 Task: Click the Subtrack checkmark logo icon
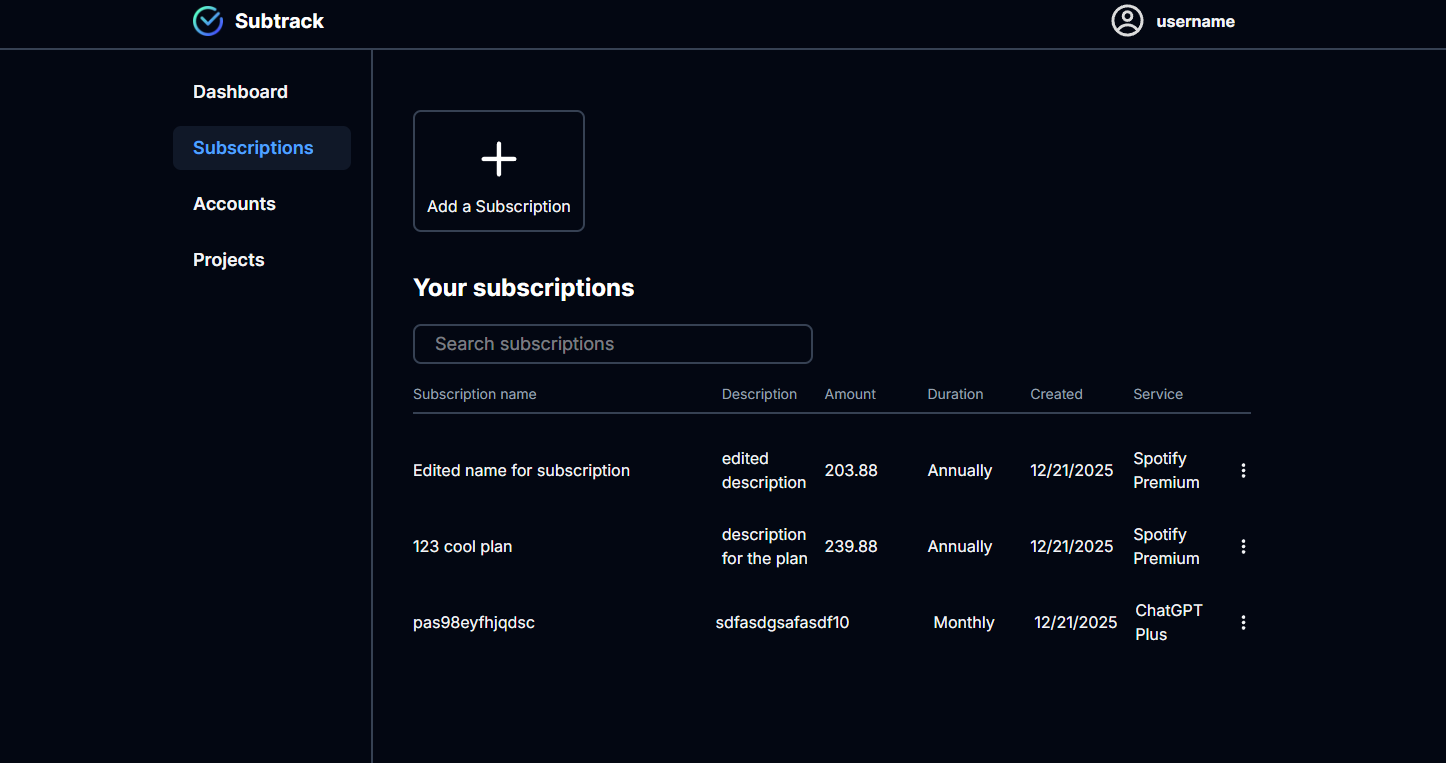[x=208, y=21]
